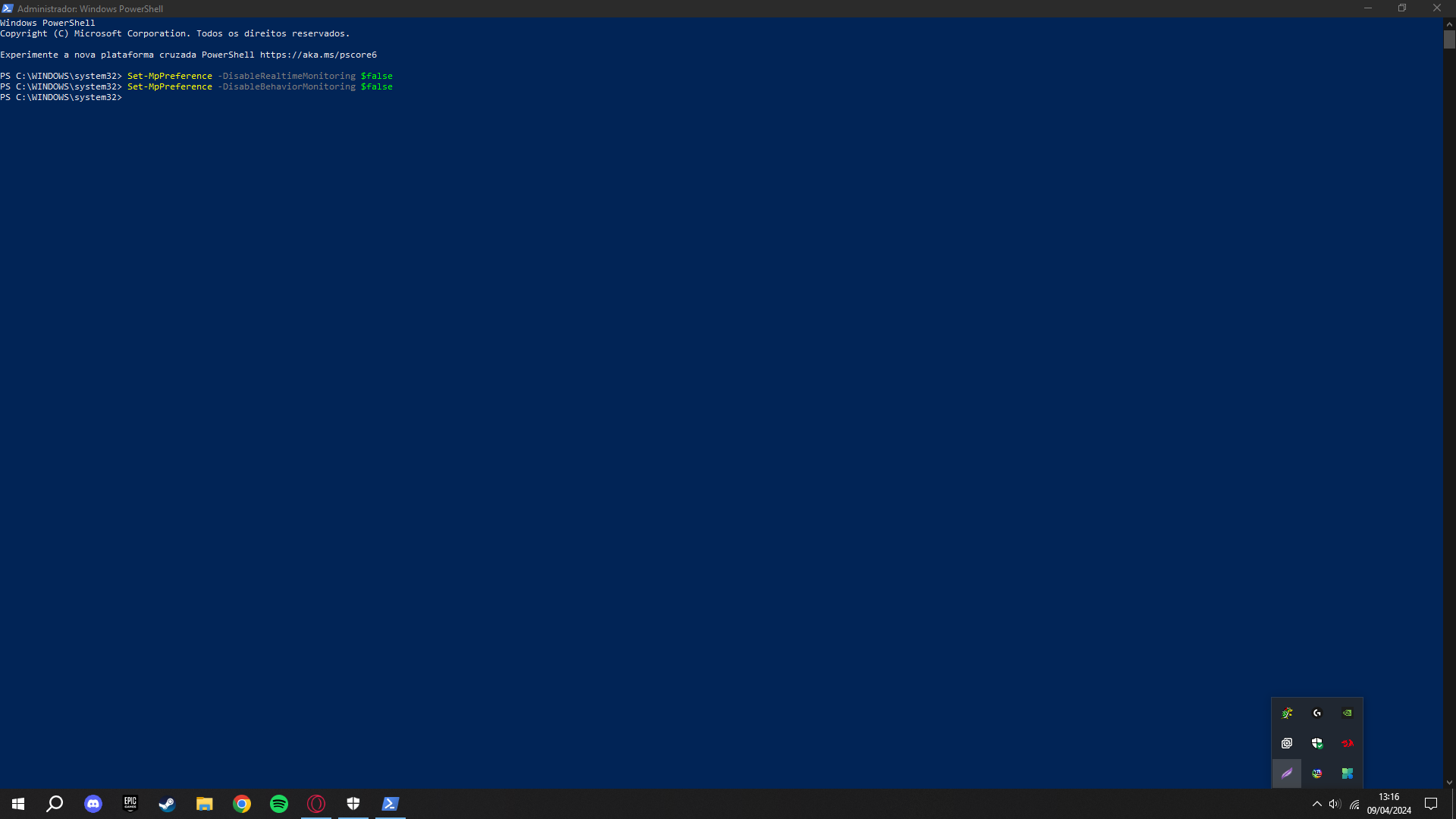Open Google Chrome from the taskbar
1456x819 pixels.
(x=242, y=804)
